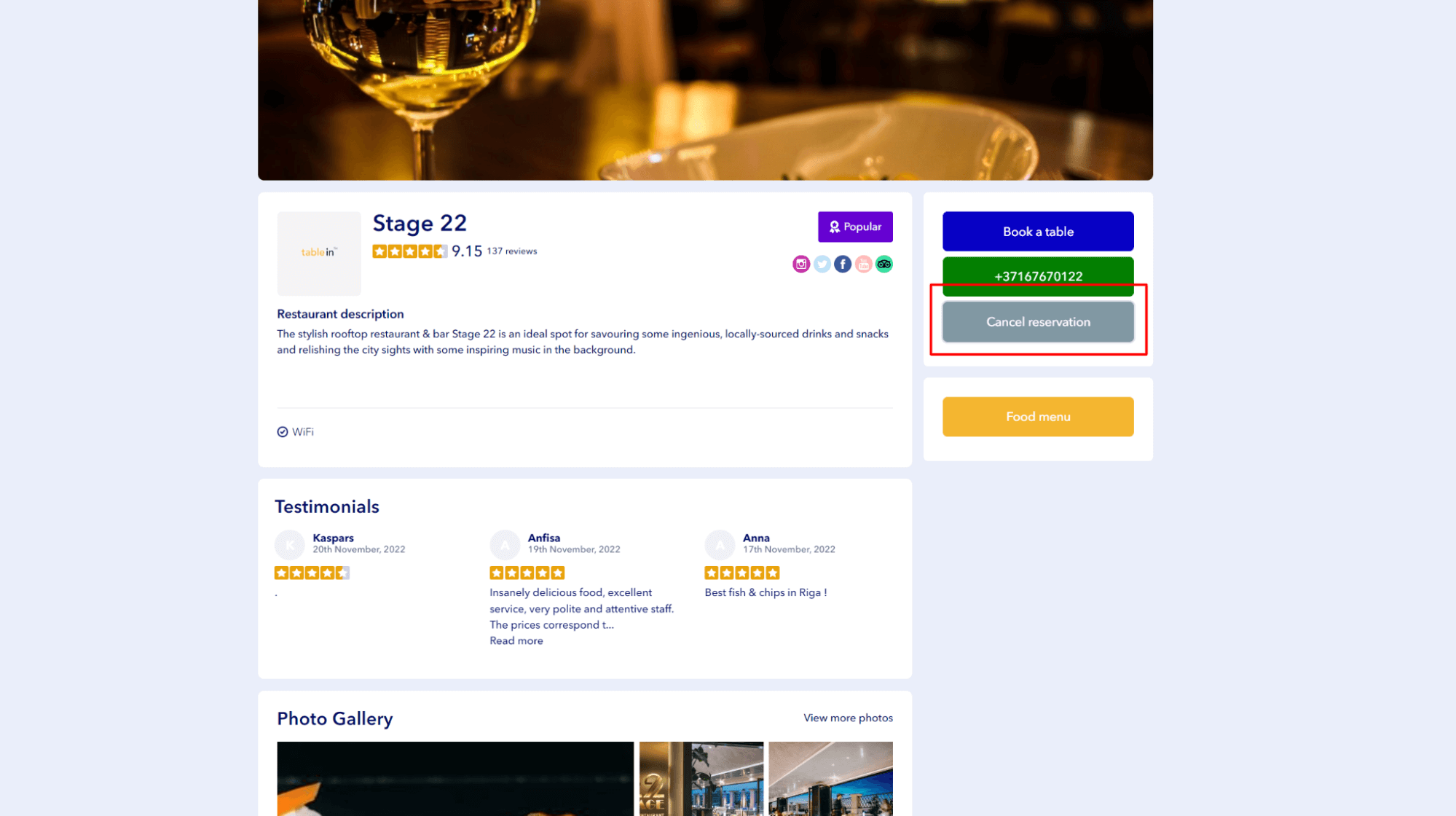Open Stage 22's Twitter profile
Viewport: 1456px width, 816px height.
[821, 264]
